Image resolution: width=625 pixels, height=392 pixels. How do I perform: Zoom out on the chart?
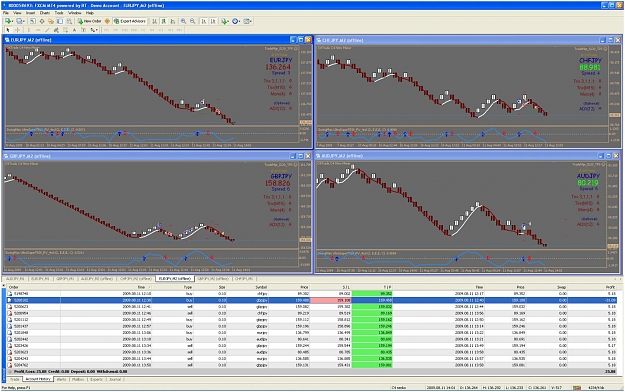pos(193,21)
